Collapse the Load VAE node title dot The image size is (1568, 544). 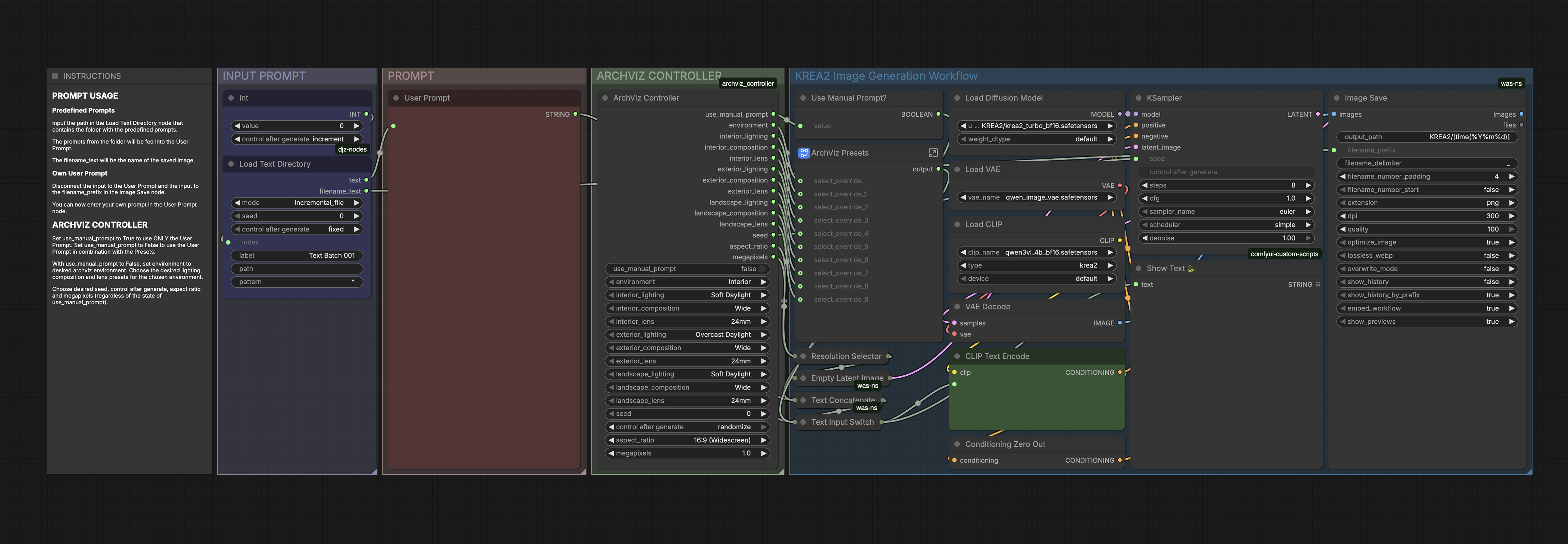point(958,170)
